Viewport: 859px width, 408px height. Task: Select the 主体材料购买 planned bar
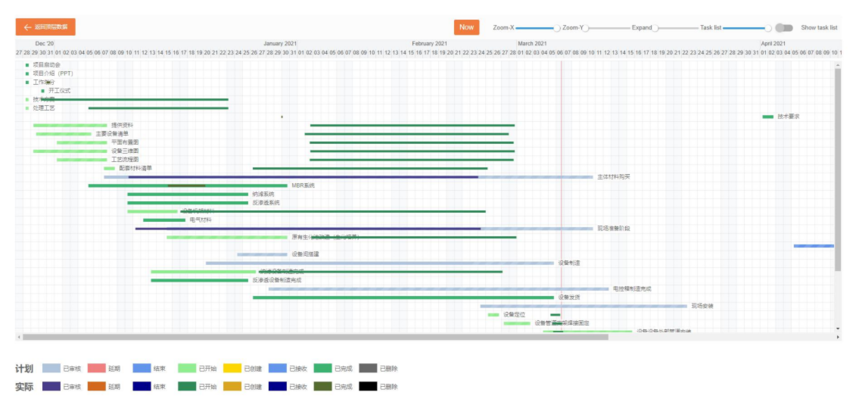(535, 177)
